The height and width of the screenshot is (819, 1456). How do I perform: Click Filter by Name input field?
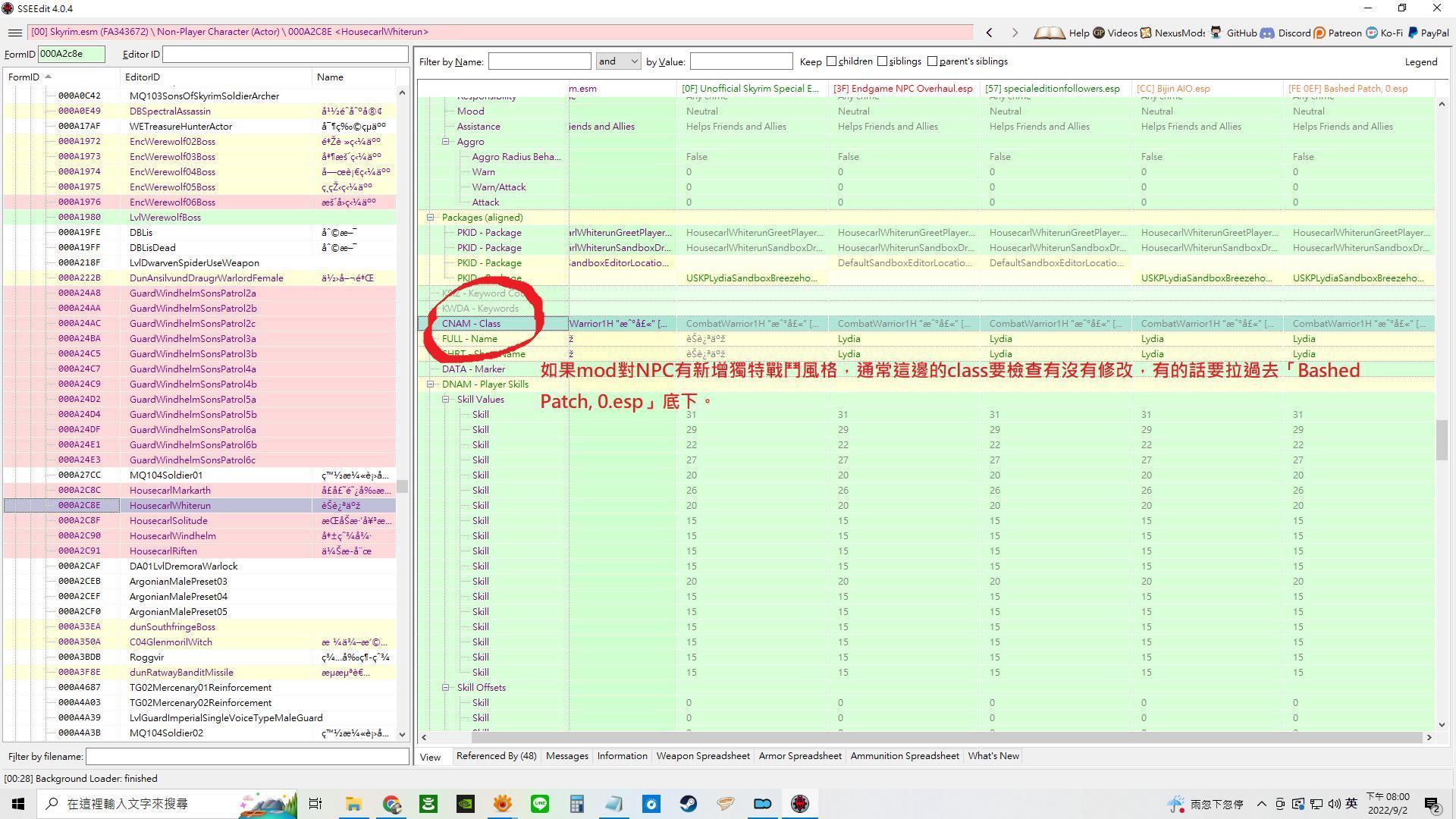click(x=541, y=61)
